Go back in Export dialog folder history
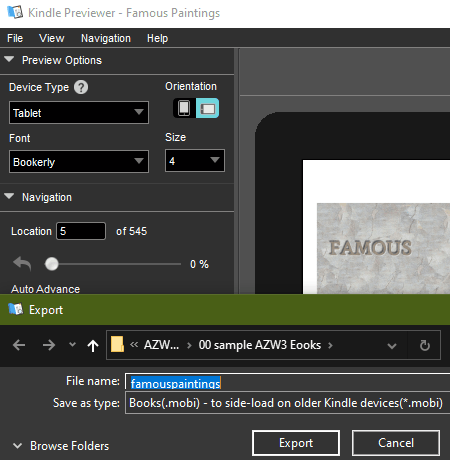Viewport: 450px width, 460px height. coord(19,345)
